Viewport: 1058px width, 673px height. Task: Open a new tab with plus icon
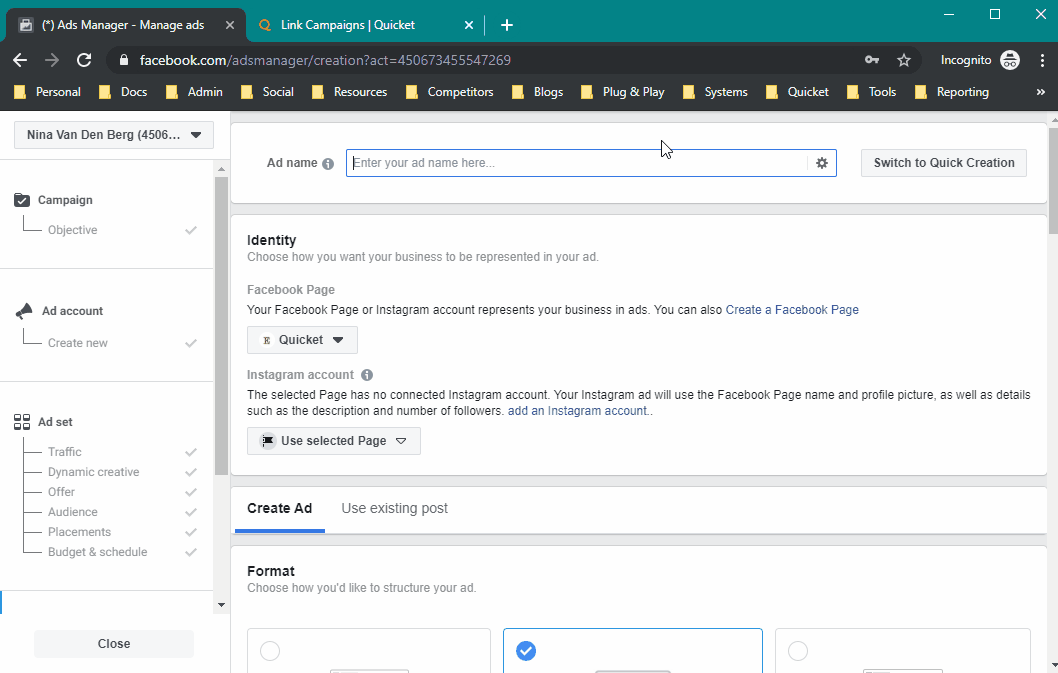[x=507, y=25]
